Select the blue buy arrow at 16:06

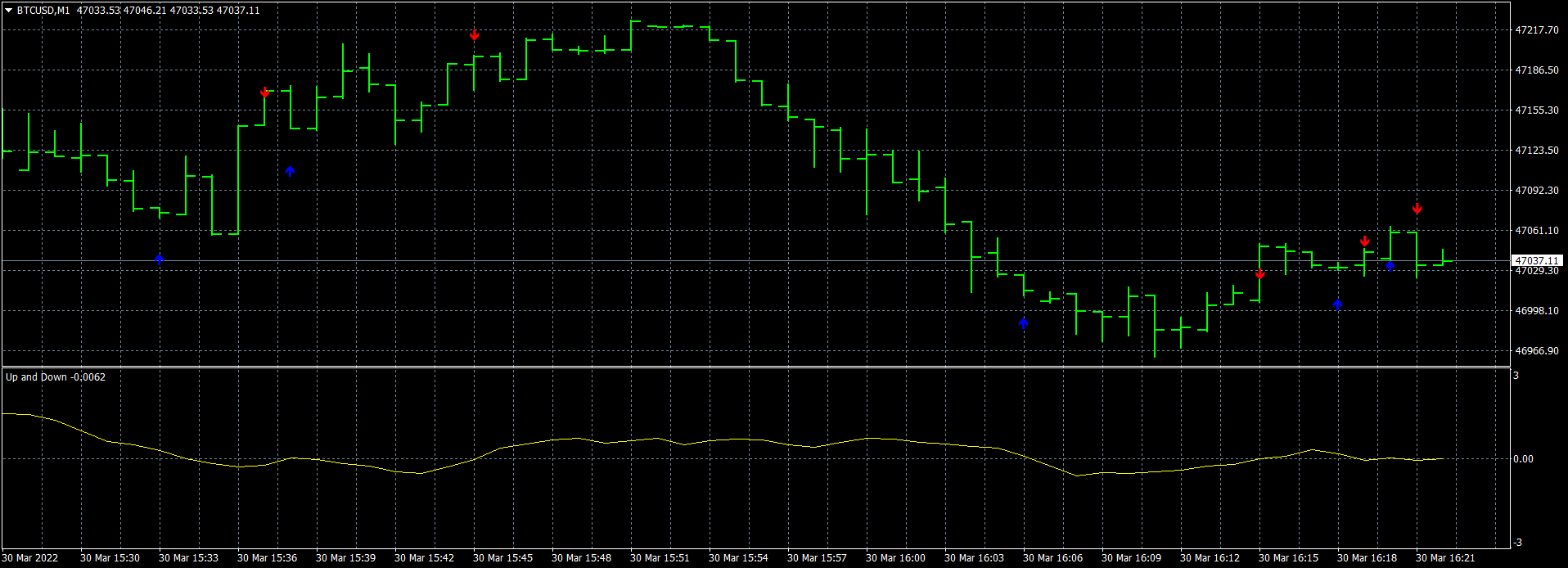coord(1024,323)
